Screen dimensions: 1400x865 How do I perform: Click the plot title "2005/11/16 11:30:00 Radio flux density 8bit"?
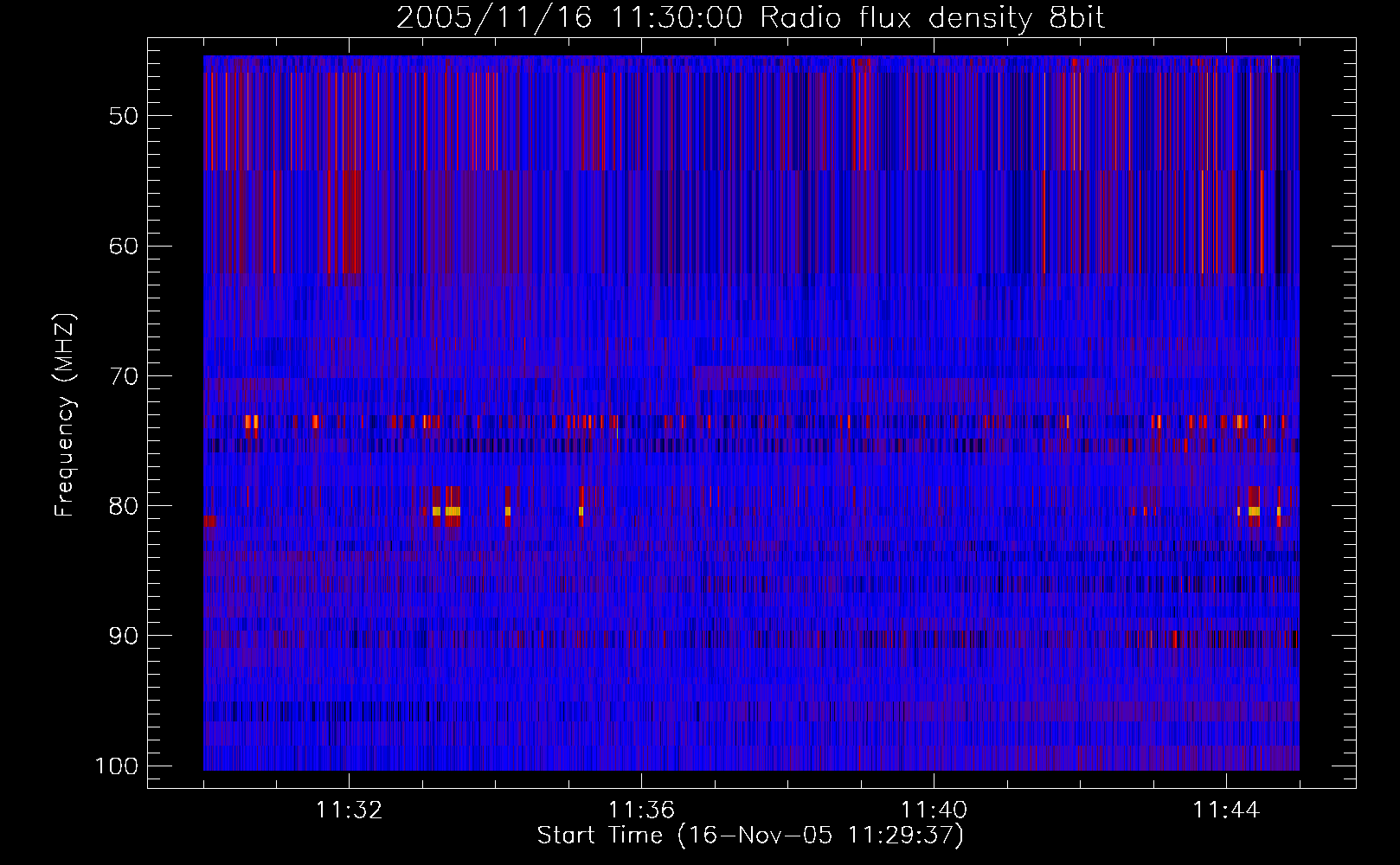750,18
